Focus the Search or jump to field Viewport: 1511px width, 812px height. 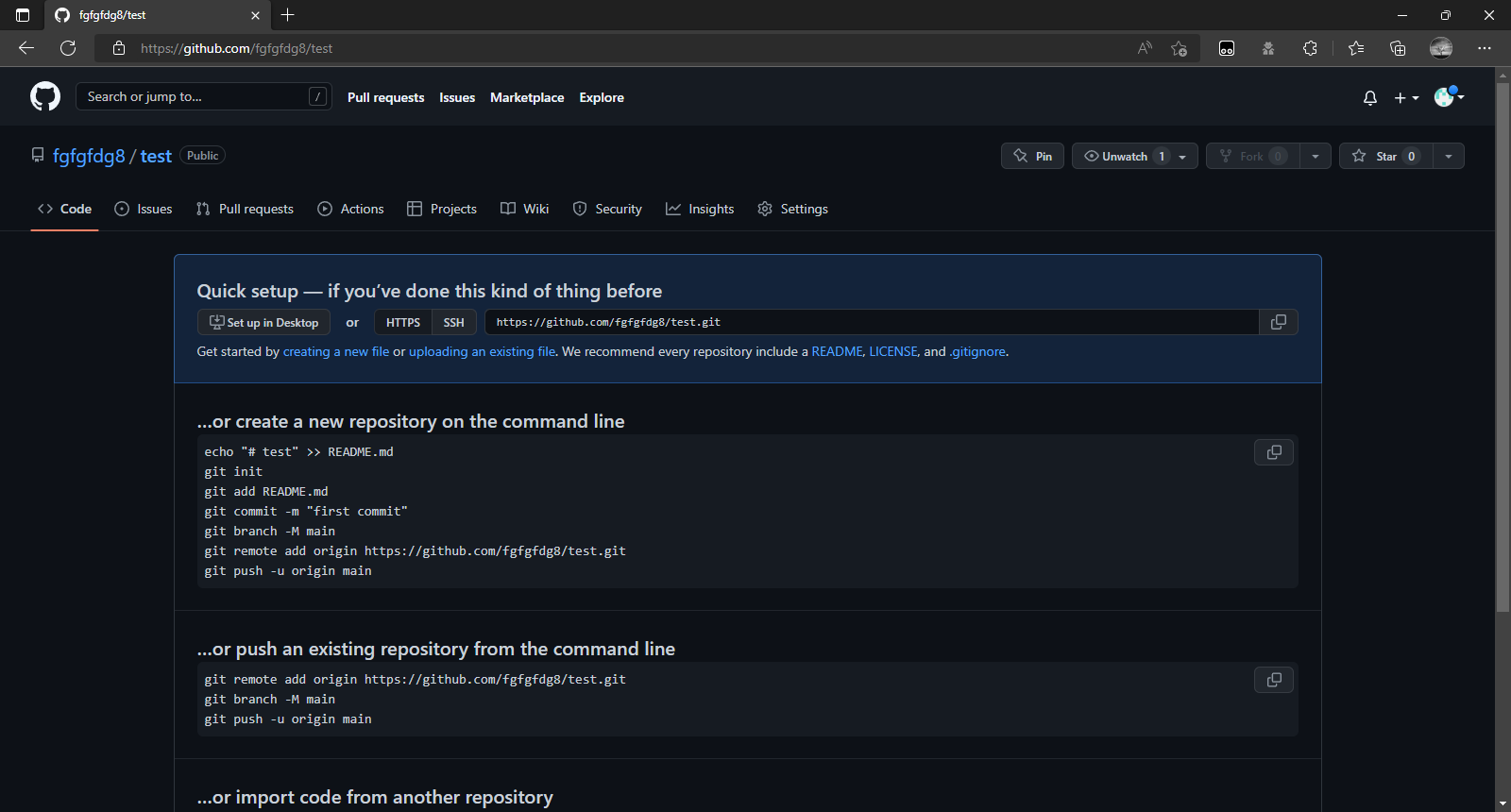204,96
